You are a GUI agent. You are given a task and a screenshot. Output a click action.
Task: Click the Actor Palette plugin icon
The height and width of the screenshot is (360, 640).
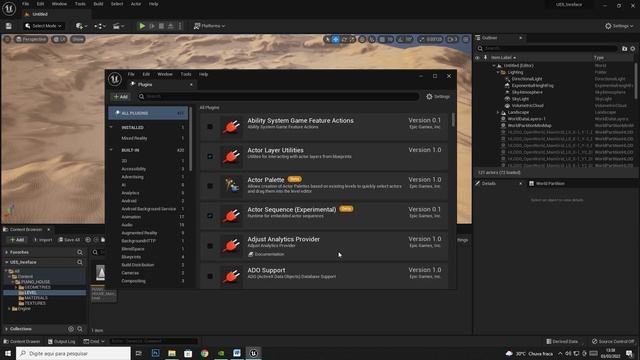231,186
